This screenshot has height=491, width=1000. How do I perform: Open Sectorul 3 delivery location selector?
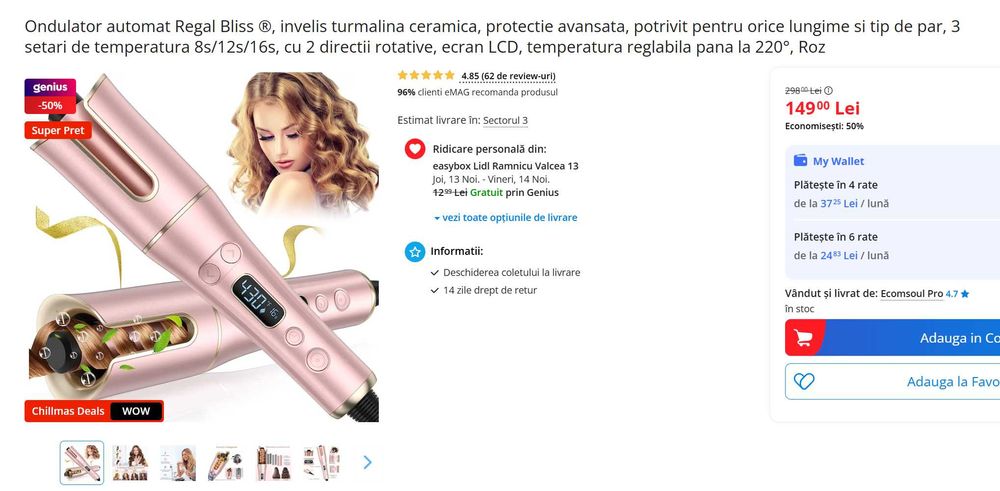(505, 121)
